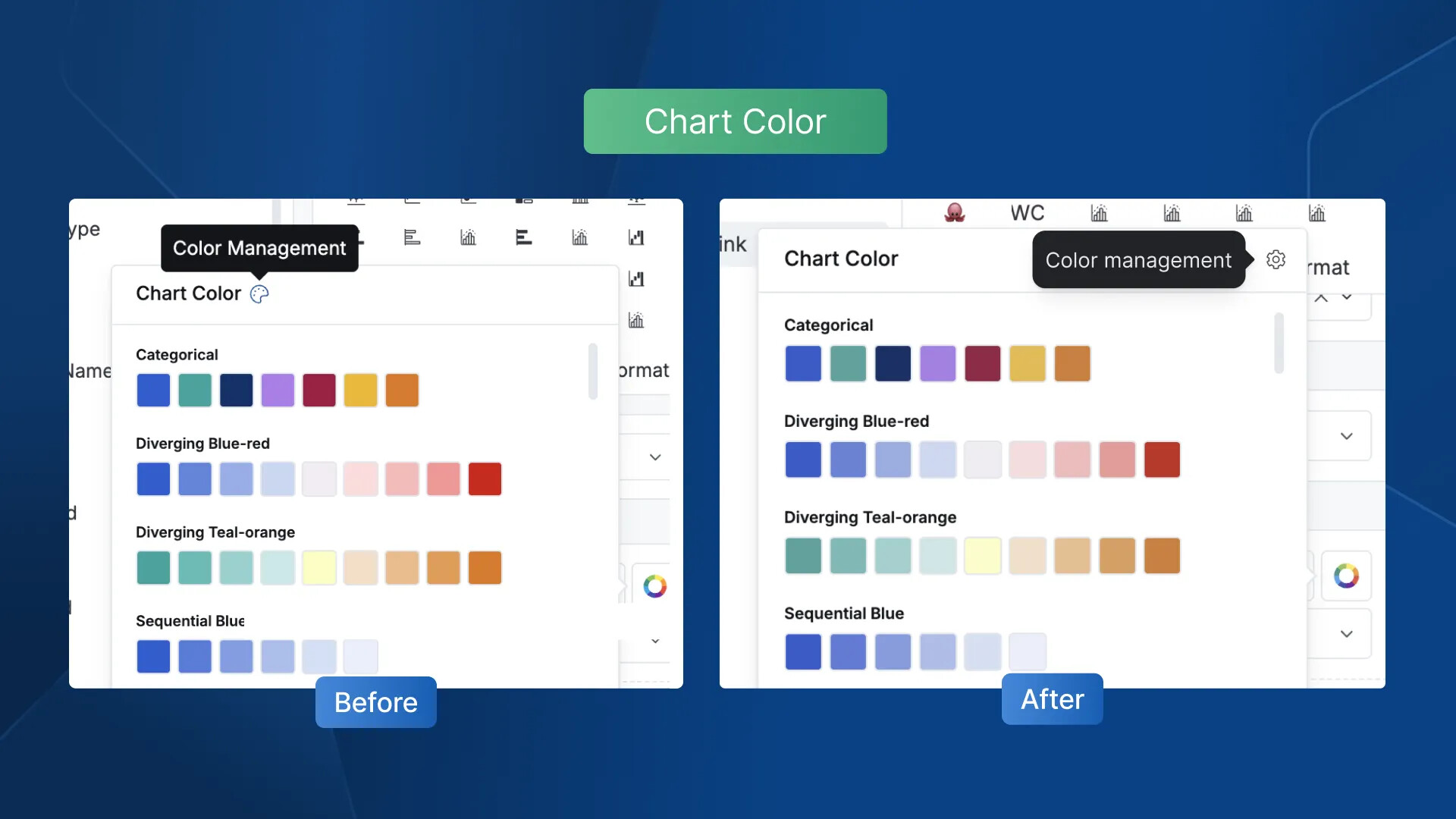Viewport: 1456px width, 819px height.
Task: Select the red Diverging Blue-red swatch in After panel
Action: [1162, 460]
